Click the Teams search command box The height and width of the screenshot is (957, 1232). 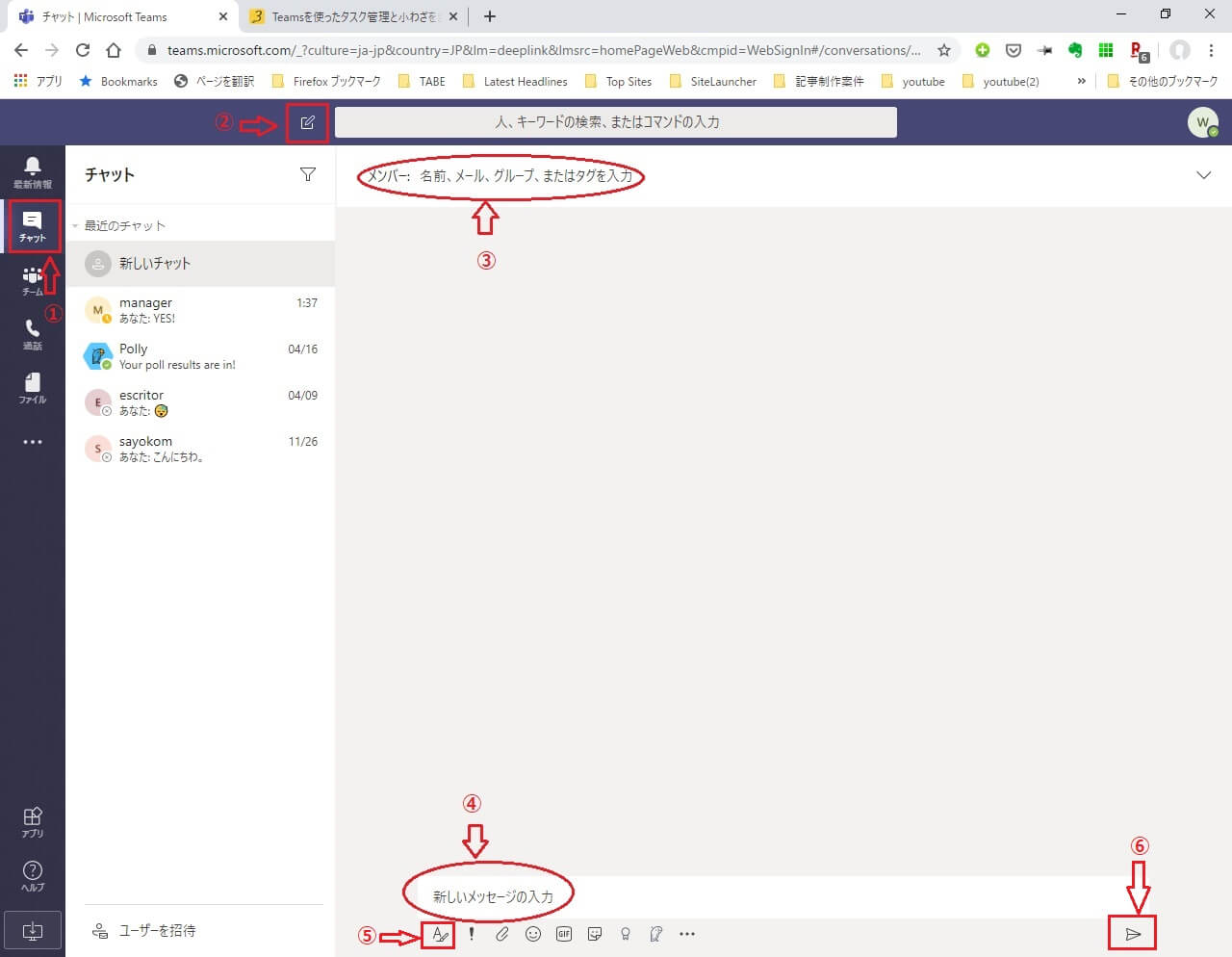pos(615,122)
